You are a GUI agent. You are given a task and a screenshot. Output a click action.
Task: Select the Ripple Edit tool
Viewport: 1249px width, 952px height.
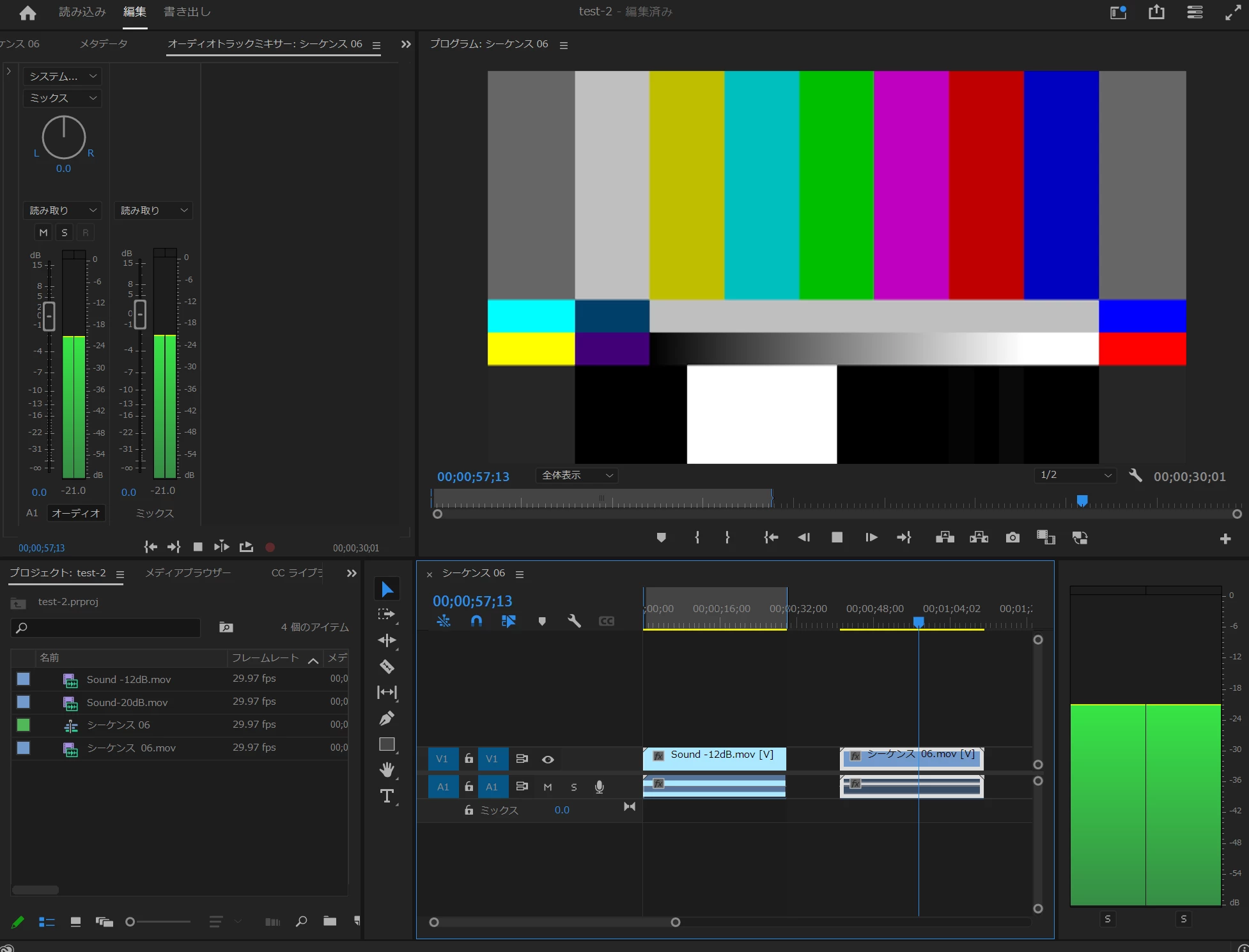click(387, 640)
